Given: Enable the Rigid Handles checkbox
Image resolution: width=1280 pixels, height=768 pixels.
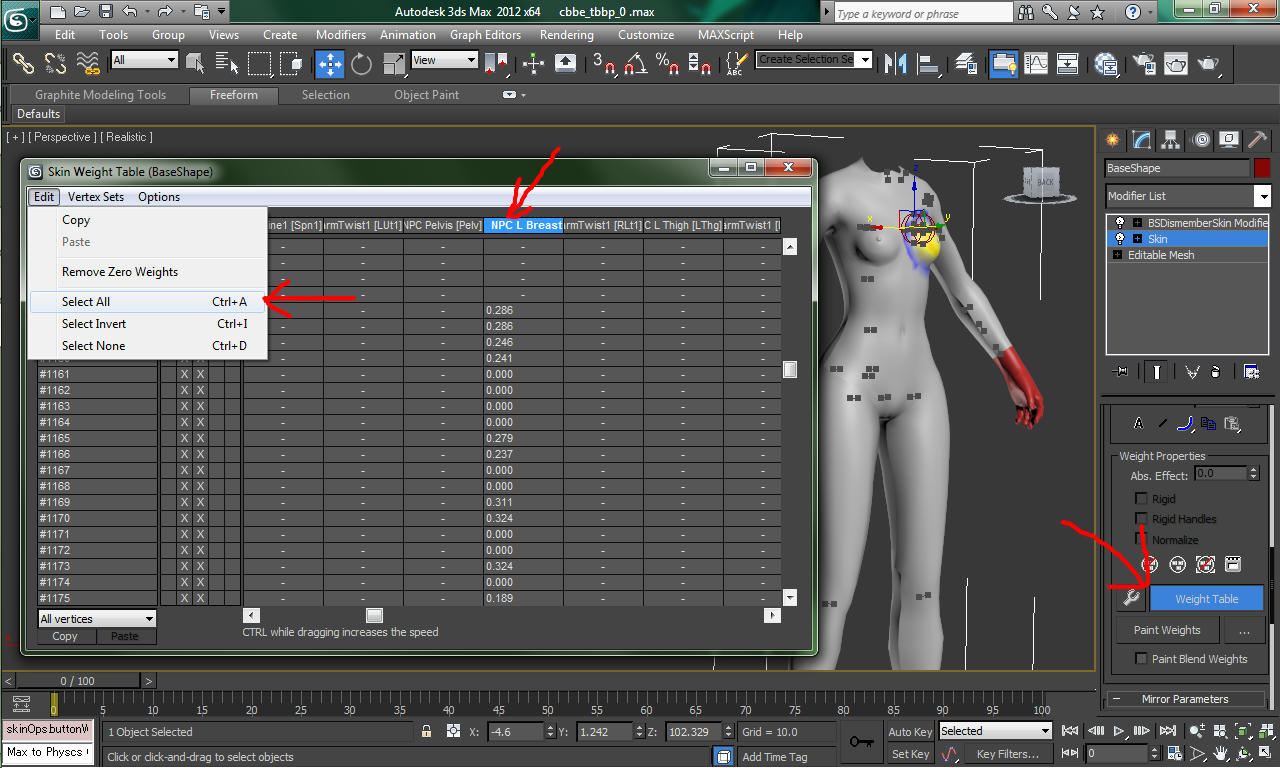Looking at the screenshot, I should click(x=1141, y=518).
